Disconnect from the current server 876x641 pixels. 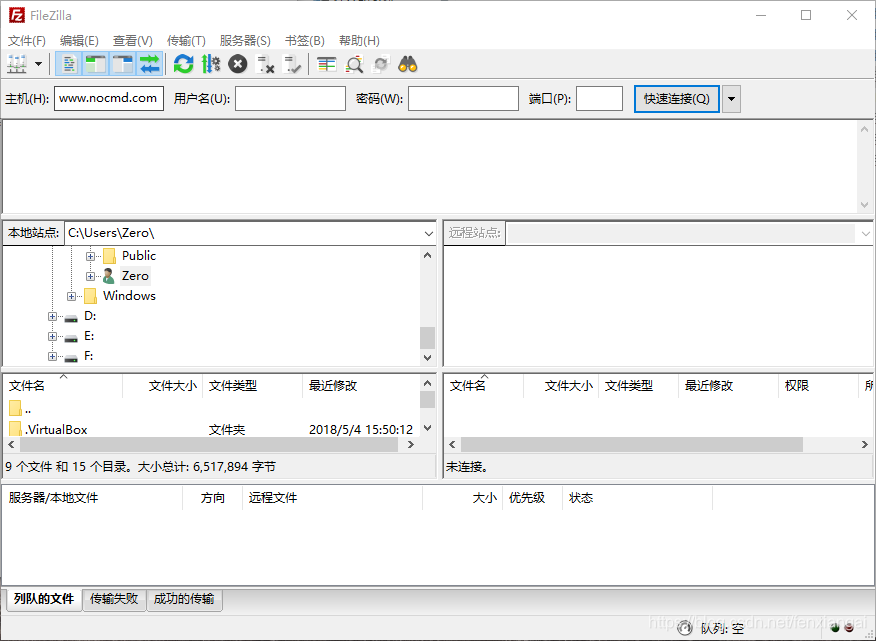(265, 64)
